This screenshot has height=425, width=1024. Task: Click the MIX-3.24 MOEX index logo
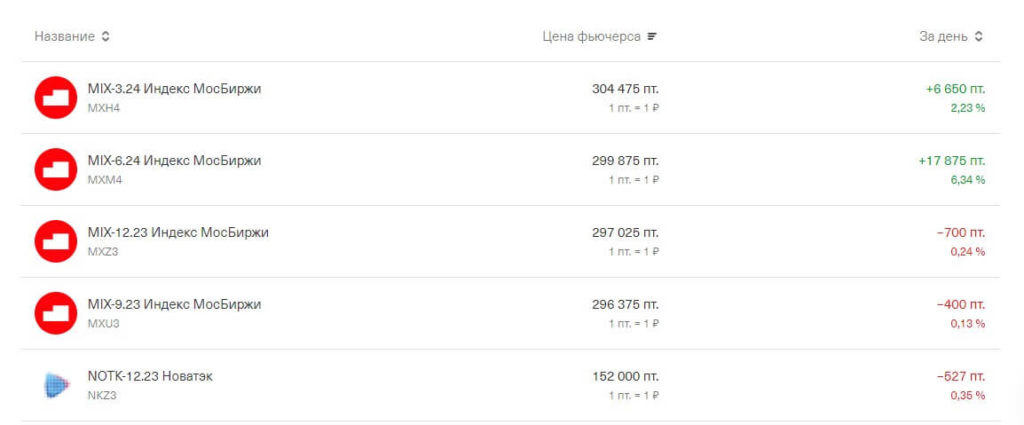(56, 97)
